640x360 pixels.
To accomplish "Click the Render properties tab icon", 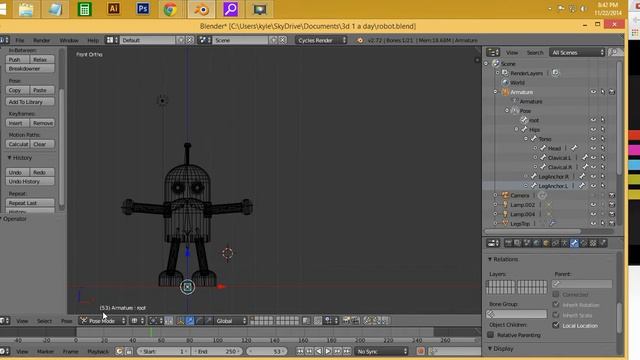I will [x=508, y=243].
